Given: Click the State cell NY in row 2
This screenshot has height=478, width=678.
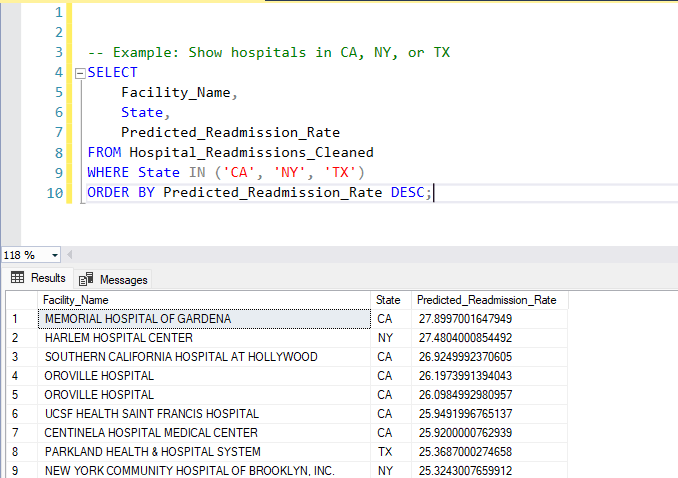Looking at the screenshot, I should (390, 338).
